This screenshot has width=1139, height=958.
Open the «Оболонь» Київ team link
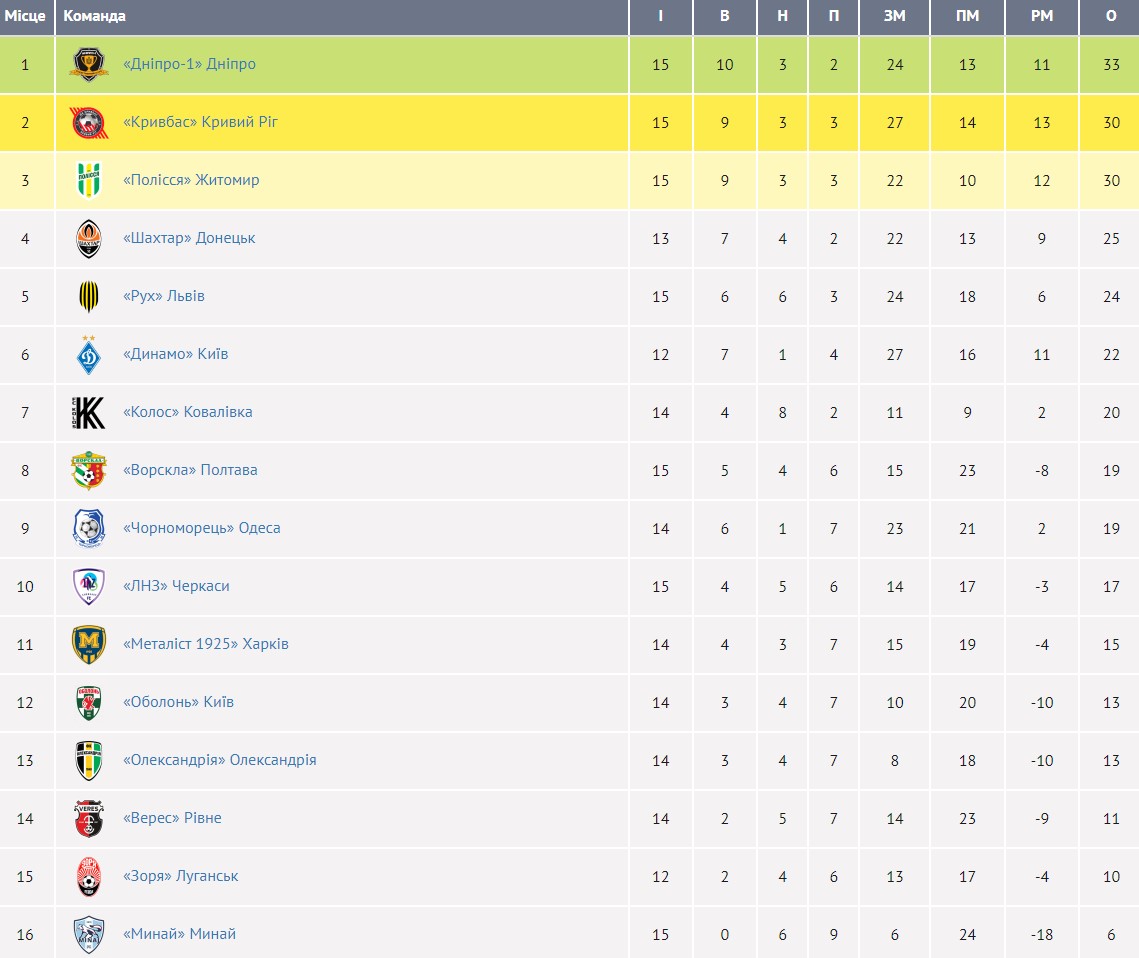(178, 702)
